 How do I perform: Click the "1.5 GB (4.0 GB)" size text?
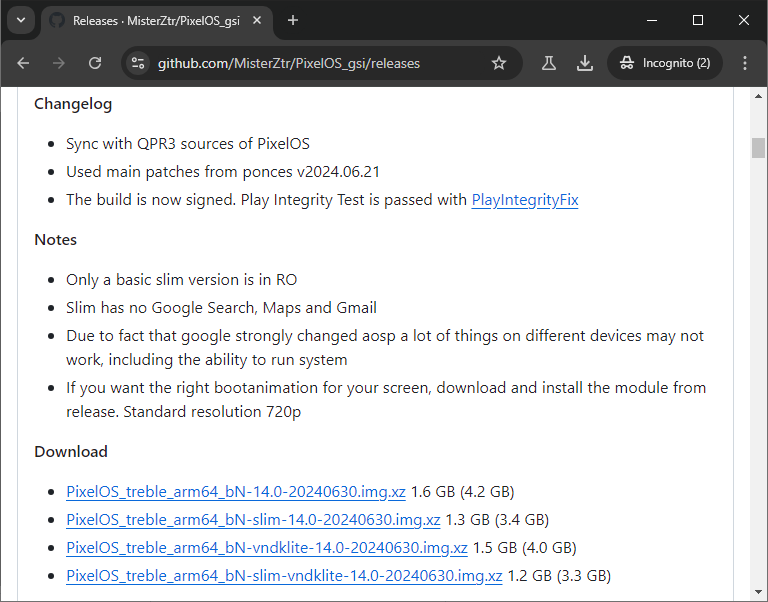click(525, 548)
